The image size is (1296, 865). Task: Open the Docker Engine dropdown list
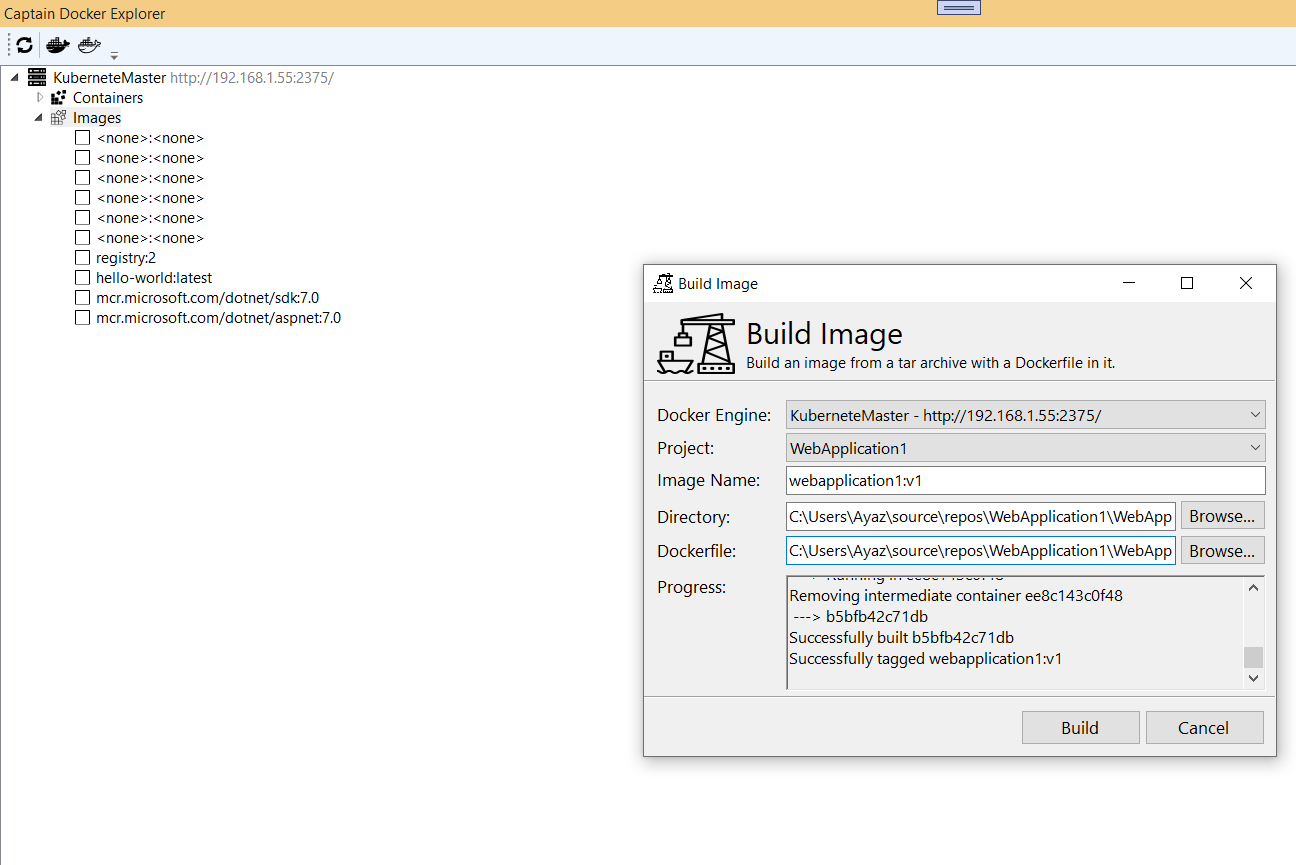(x=1255, y=414)
